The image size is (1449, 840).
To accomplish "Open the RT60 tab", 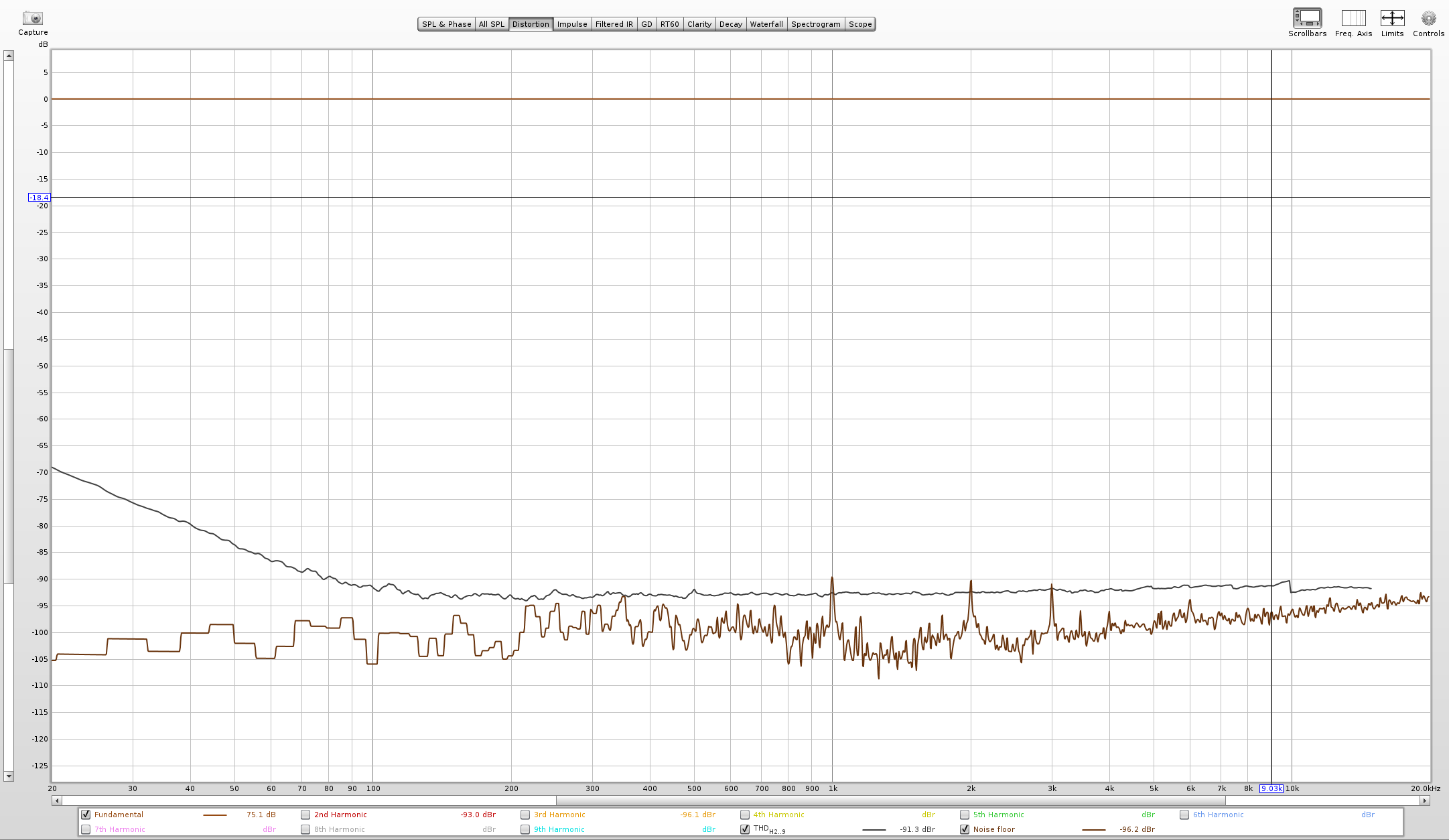I will 670,24.
